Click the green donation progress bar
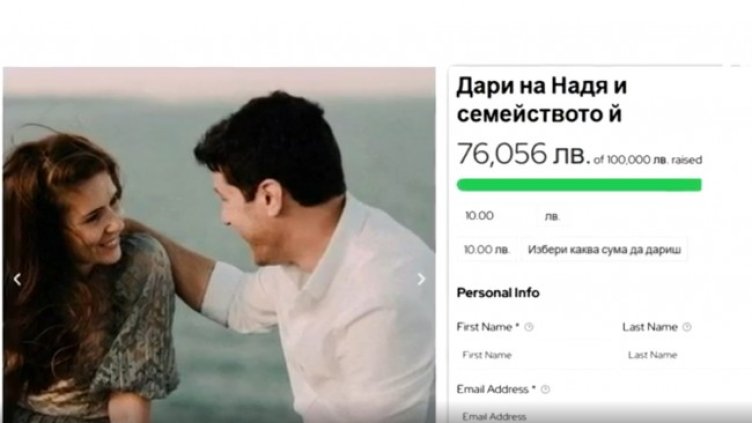Screen dimensions: 752x423 [579, 184]
